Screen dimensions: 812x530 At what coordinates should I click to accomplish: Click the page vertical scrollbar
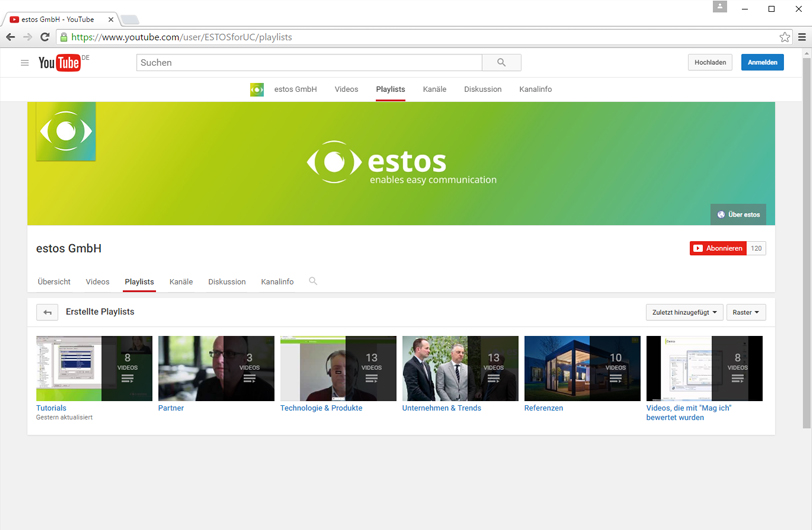tap(806, 242)
